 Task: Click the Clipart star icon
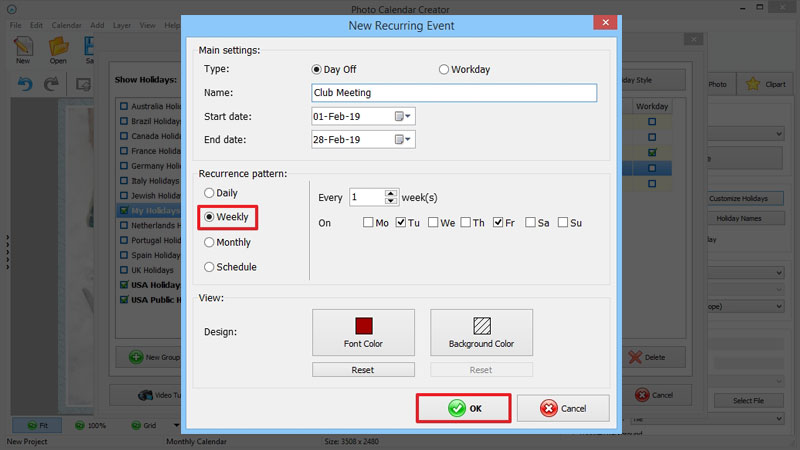tap(753, 84)
